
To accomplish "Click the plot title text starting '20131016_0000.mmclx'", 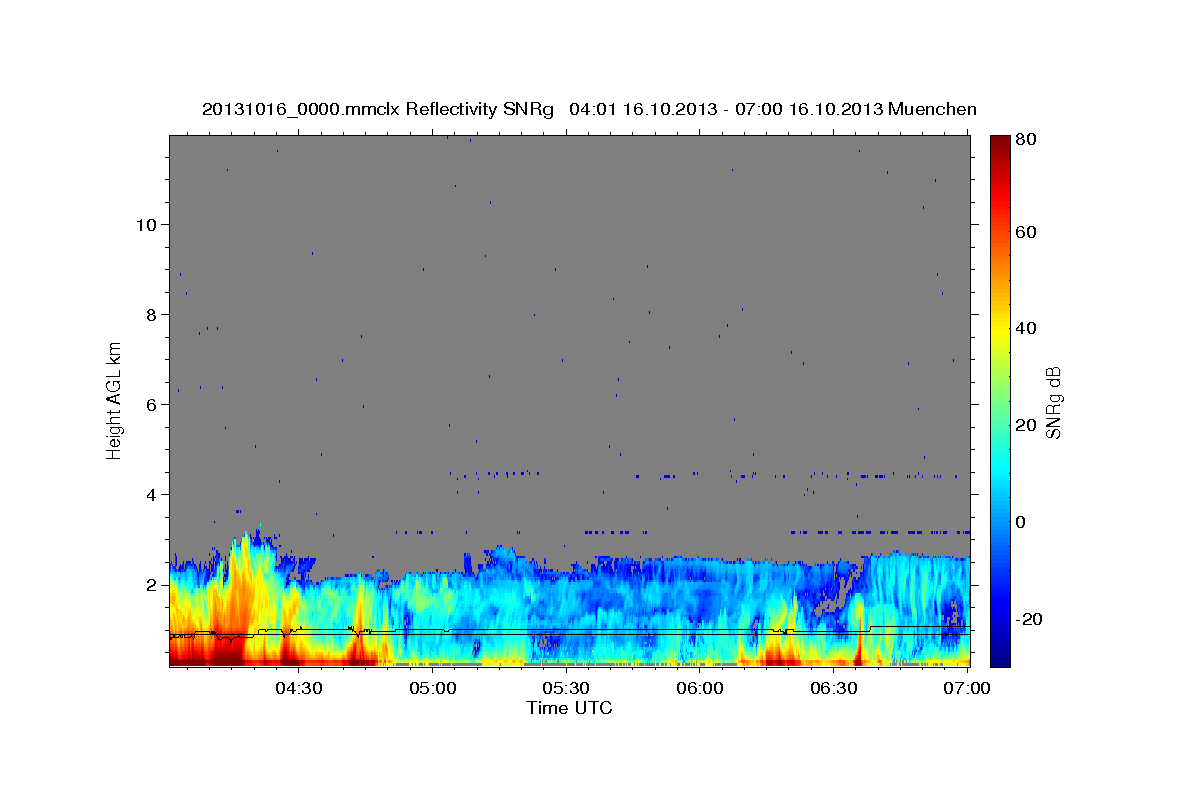I will coord(589,109).
